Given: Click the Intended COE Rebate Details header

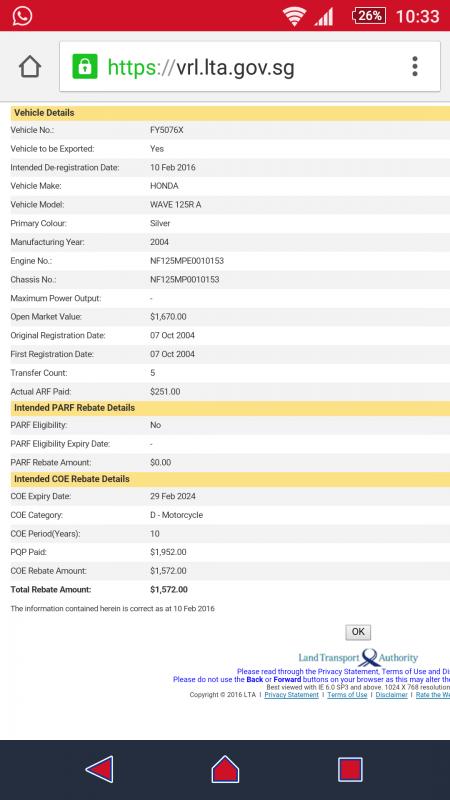Looking at the screenshot, I should pyautogui.click(x=230, y=479).
